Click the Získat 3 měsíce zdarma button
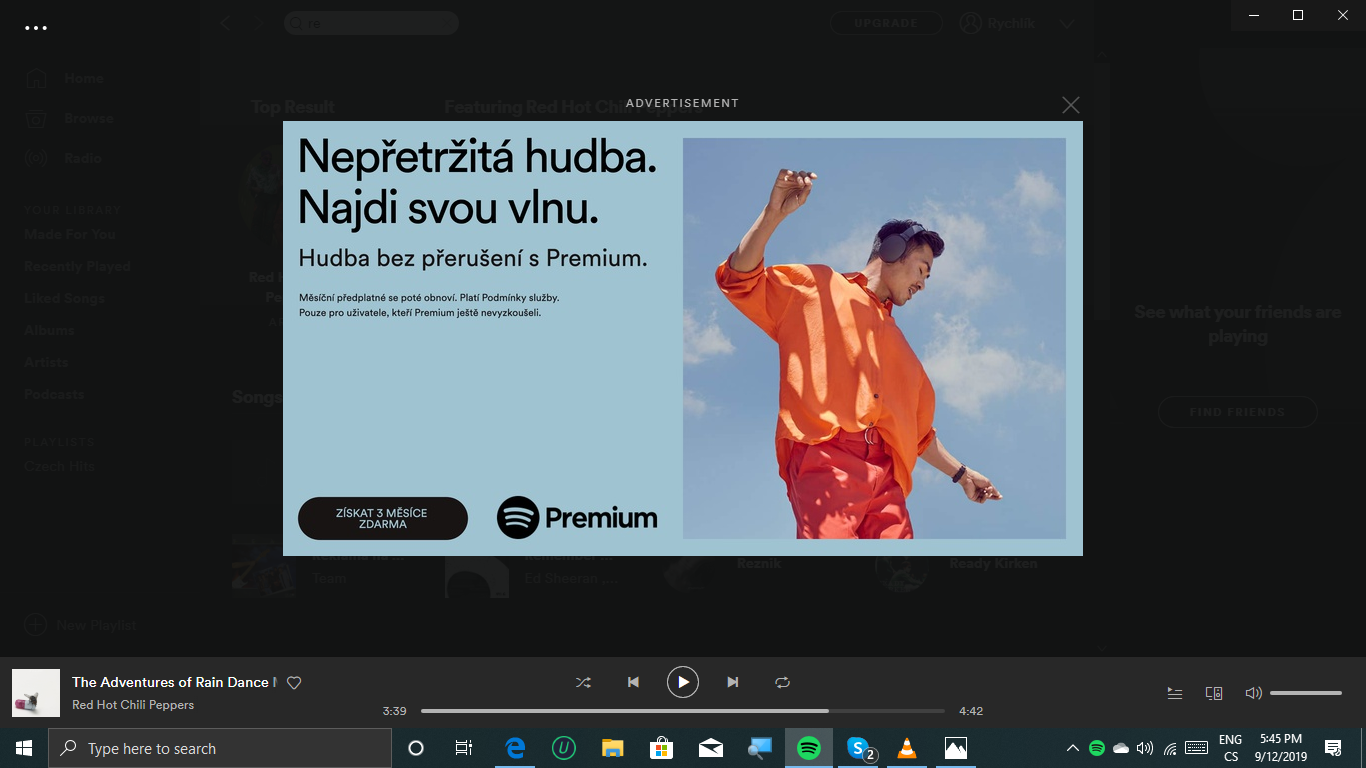The image size is (1366, 768). click(x=383, y=518)
